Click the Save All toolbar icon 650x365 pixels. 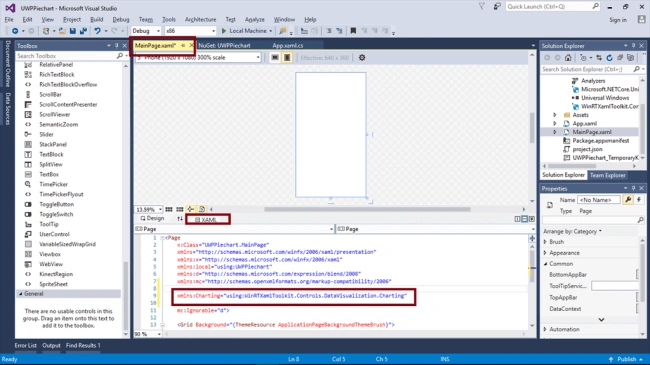(83, 31)
